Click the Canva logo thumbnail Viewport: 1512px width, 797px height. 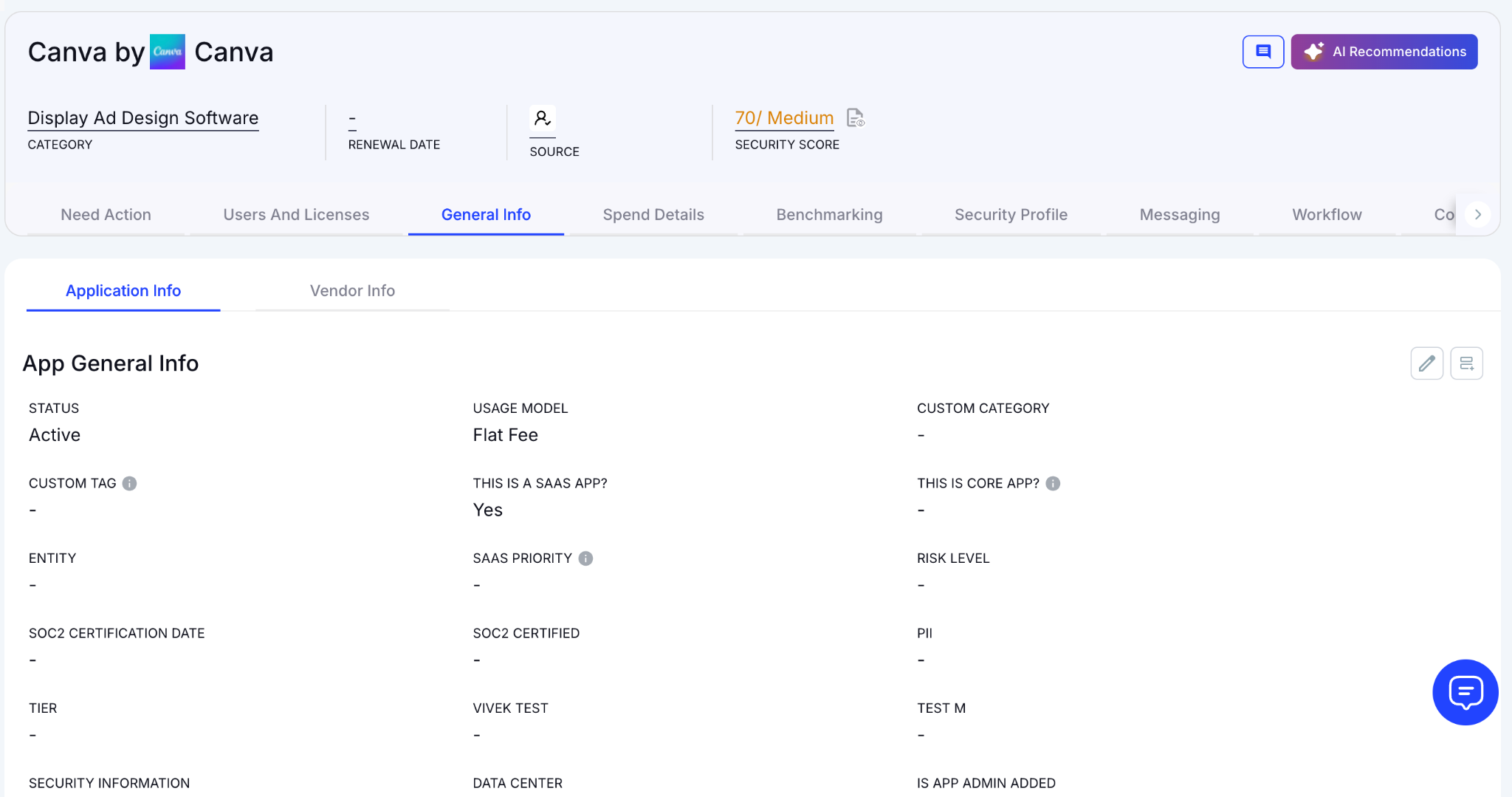click(168, 52)
